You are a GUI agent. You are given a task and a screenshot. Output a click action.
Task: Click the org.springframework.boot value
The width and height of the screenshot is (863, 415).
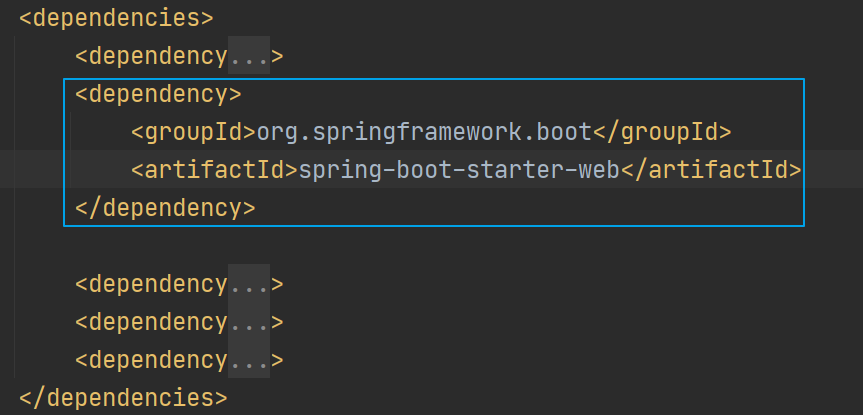[424, 132]
